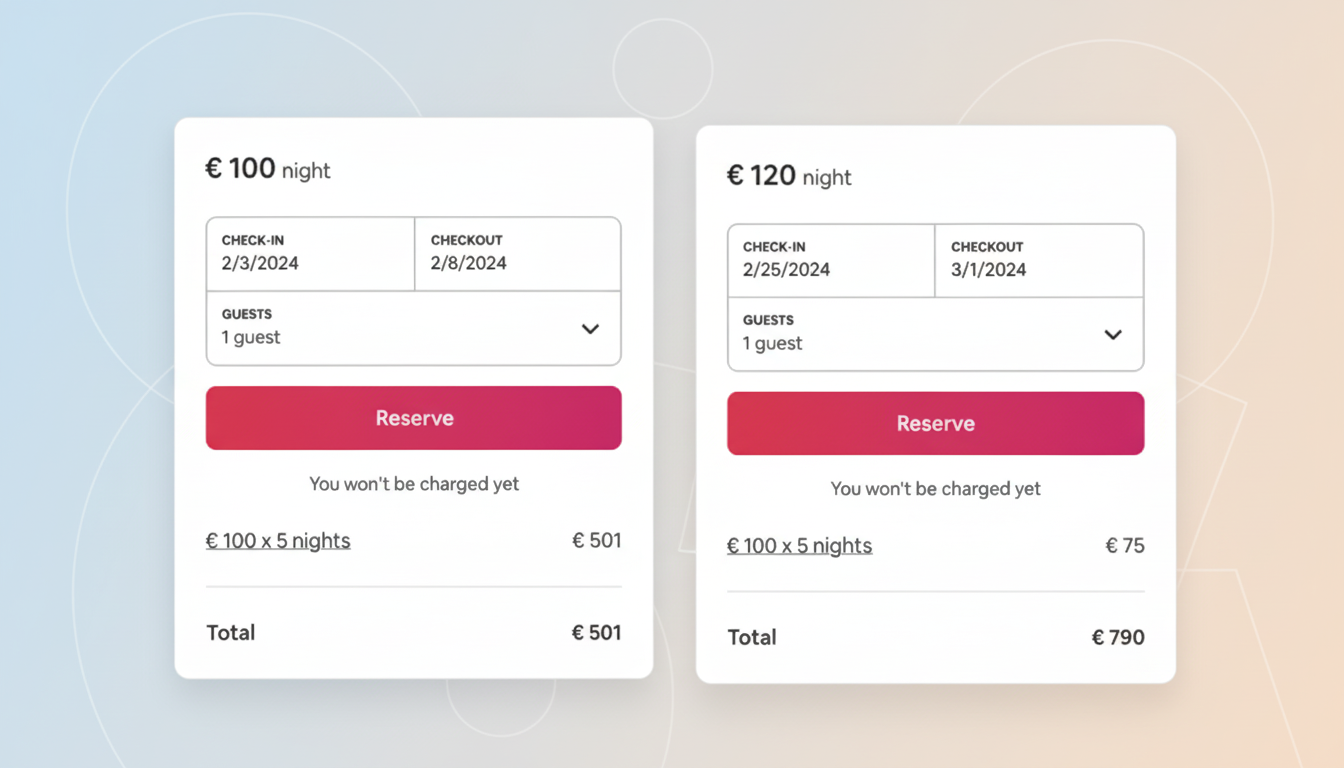
Task: Open the '€ 100 x 5 nights' breakdown on left card
Action: pyautogui.click(x=278, y=540)
